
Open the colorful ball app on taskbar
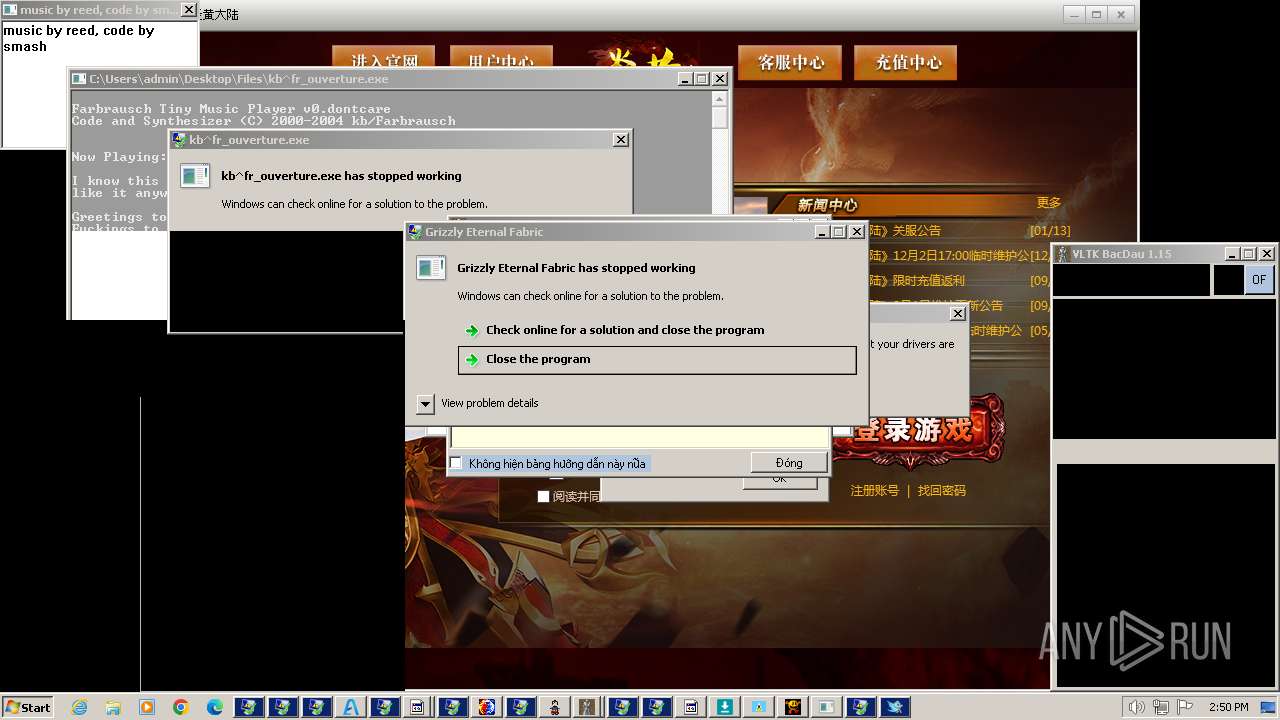point(487,707)
